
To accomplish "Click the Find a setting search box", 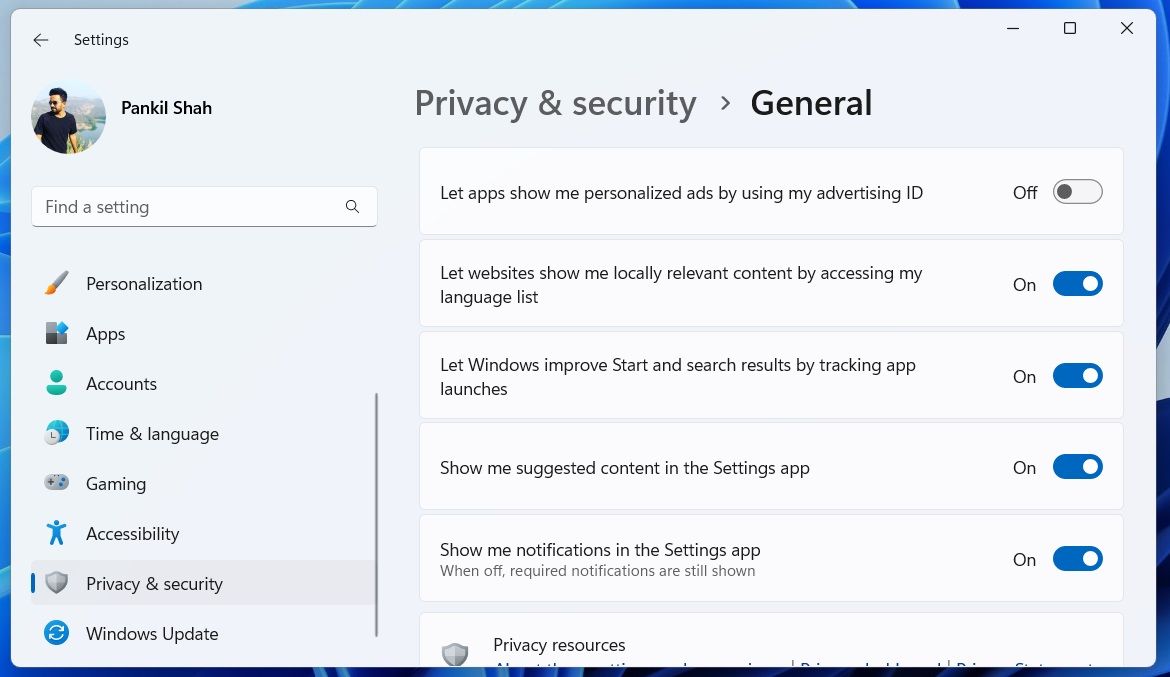I will pos(204,207).
